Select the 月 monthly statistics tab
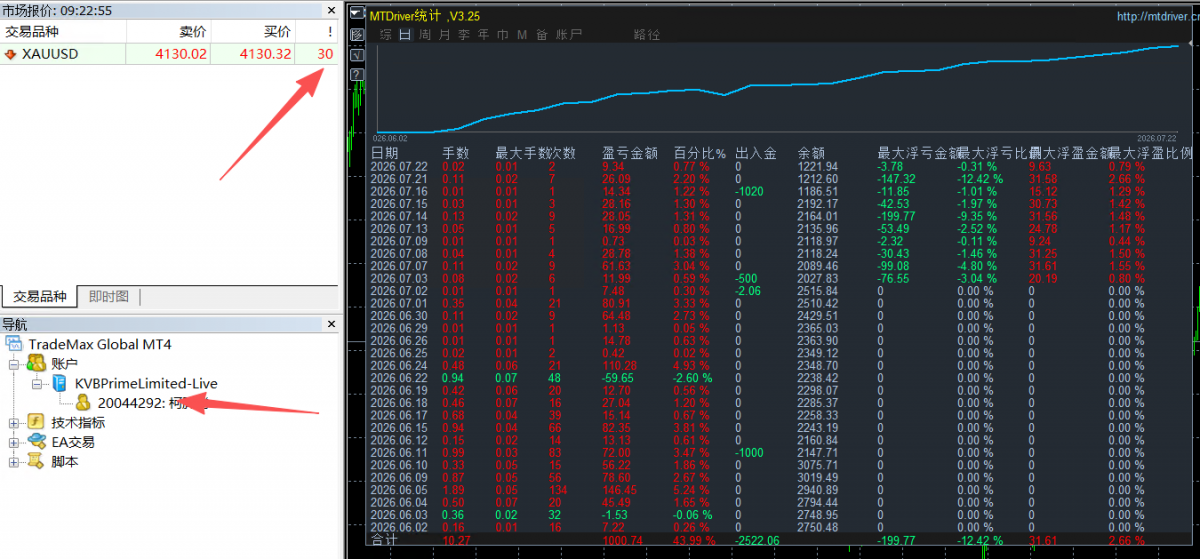1200x559 pixels. (444, 34)
